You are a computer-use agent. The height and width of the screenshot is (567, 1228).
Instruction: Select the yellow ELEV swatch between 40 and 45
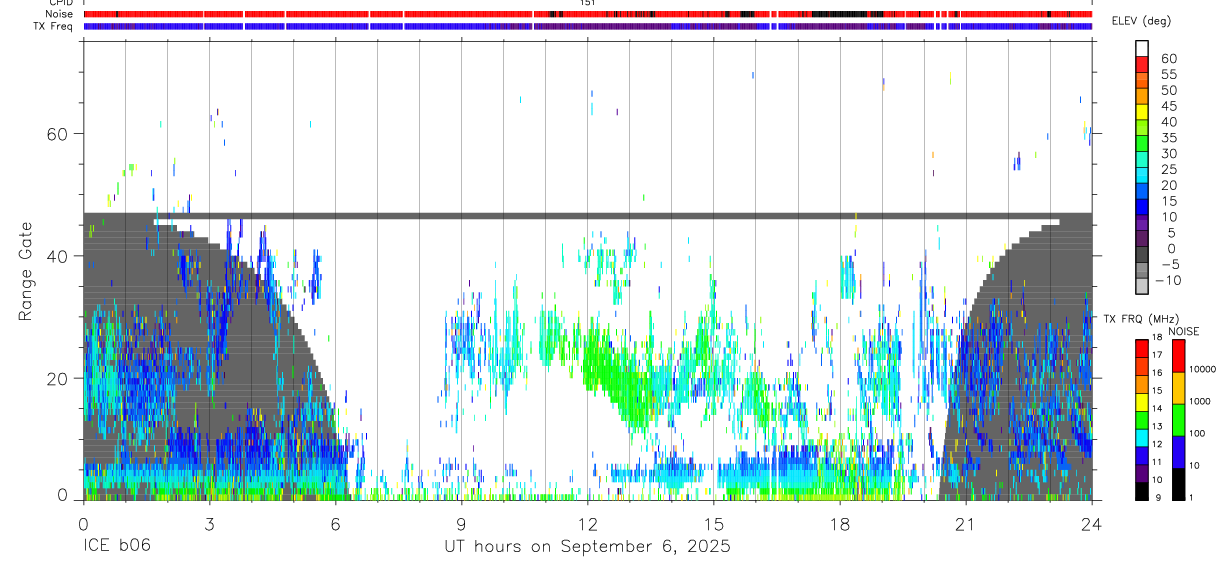coord(1142,113)
